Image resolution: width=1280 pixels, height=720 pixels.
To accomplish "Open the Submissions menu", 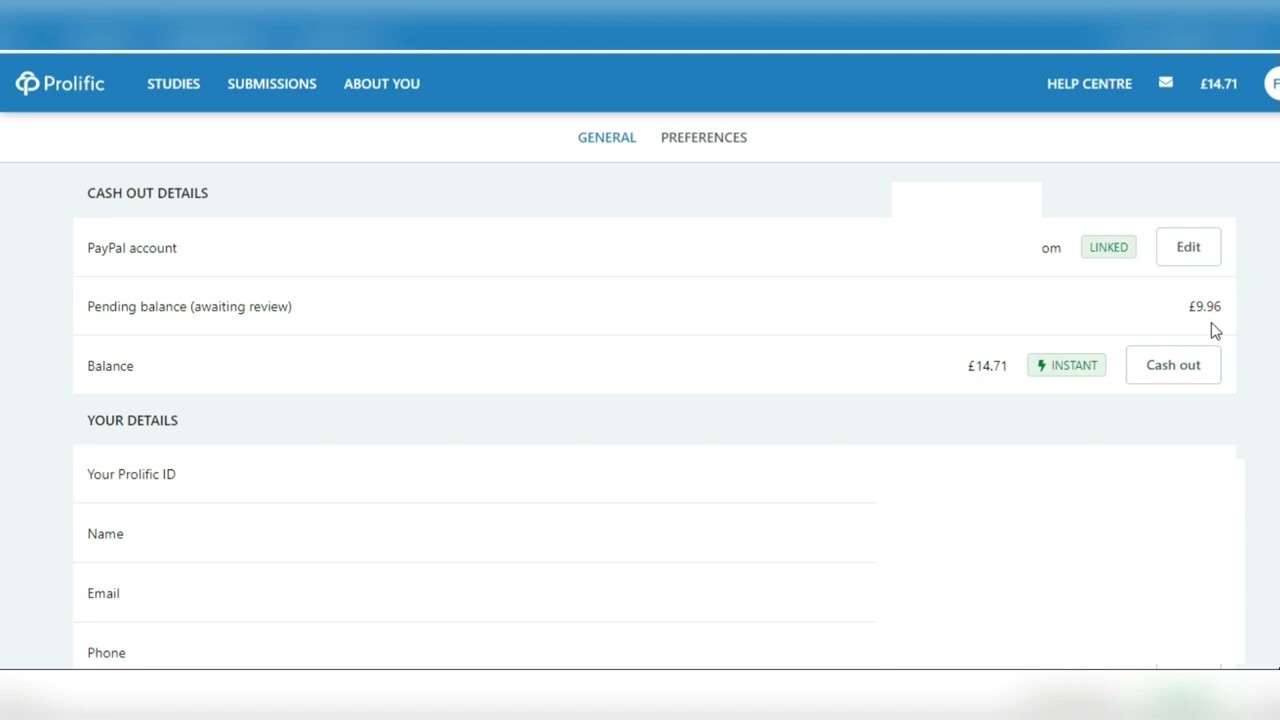I will [272, 84].
